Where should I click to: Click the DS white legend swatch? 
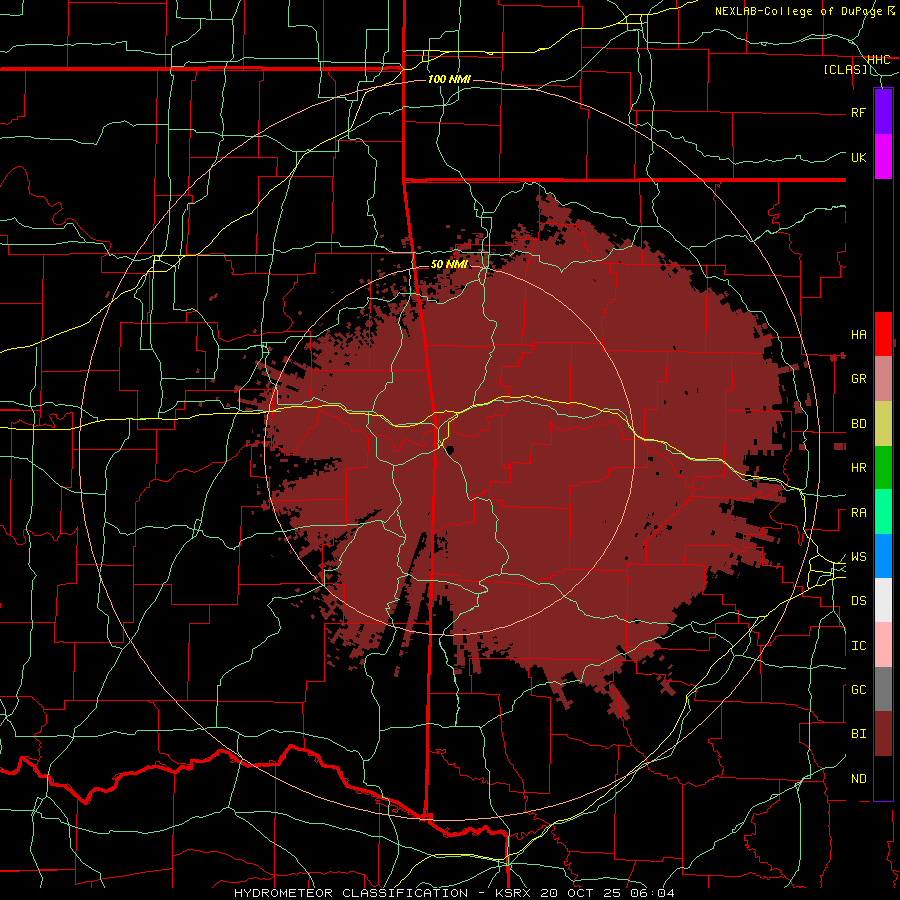pyautogui.click(x=883, y=600)
